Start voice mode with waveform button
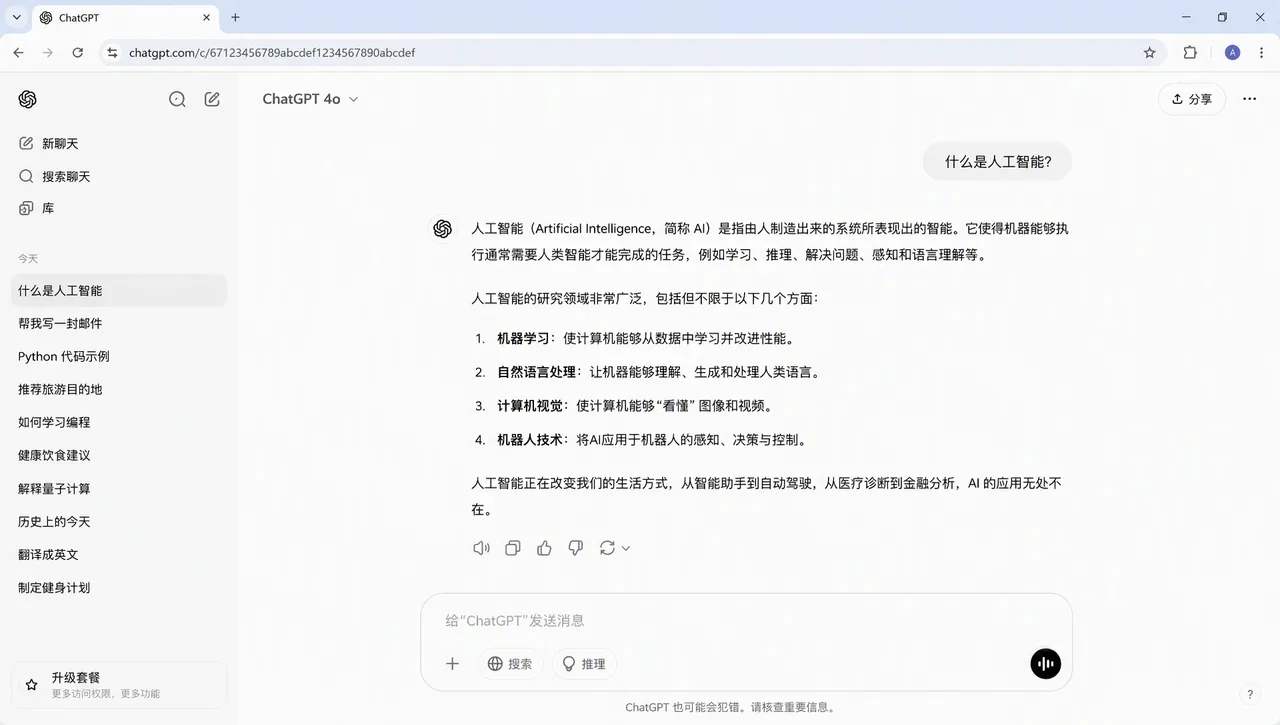This screenshot has height=725, width=1280. [1045, 664]
